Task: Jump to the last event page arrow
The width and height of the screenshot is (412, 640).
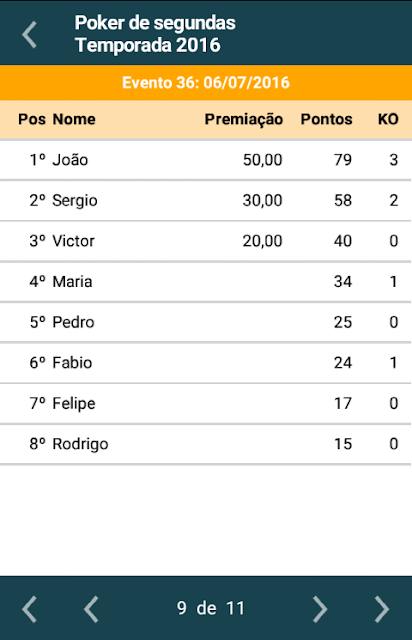Action: 382,609
